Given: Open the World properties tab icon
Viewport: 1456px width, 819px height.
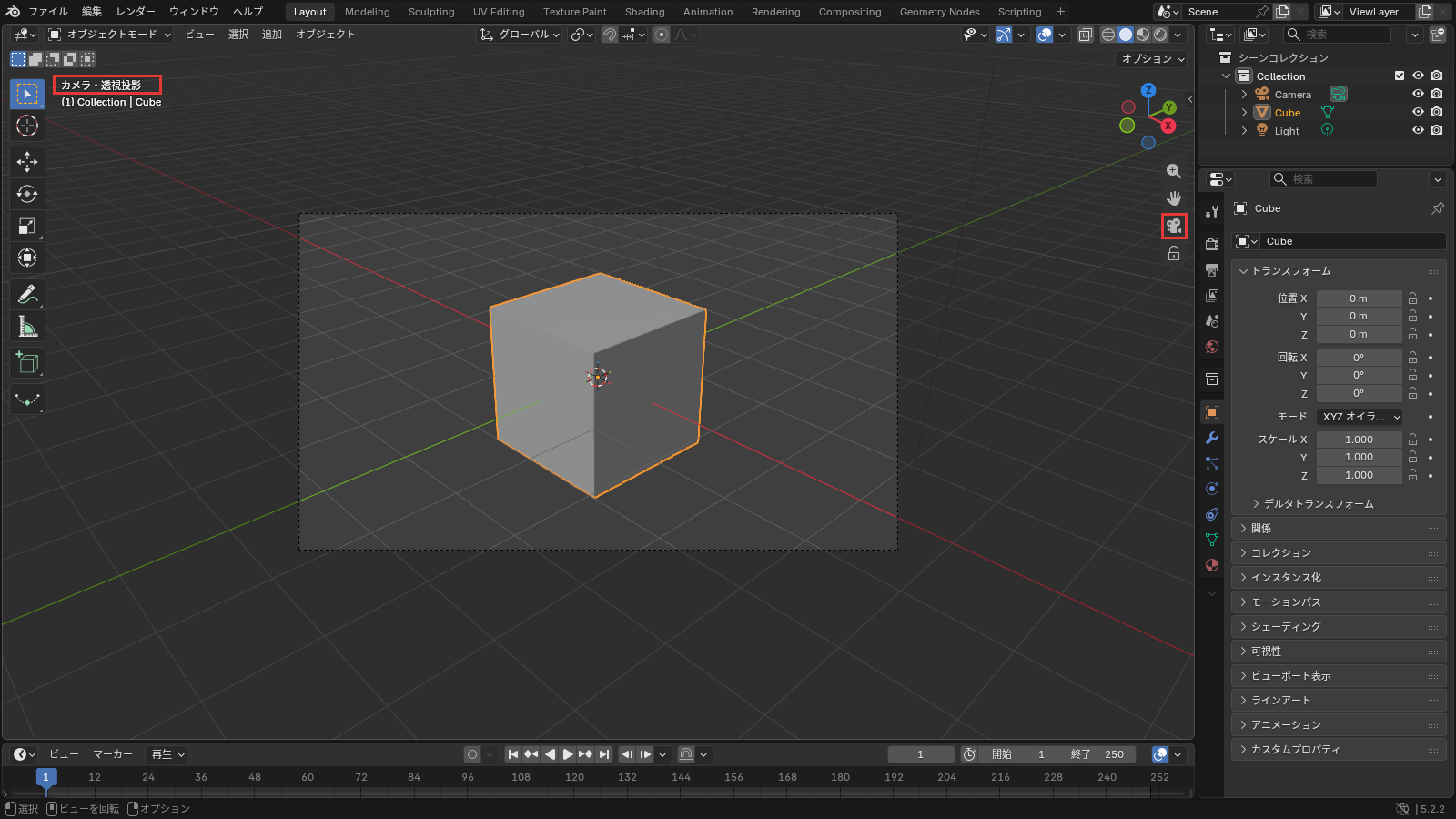Looking at the screenshot, I should click(1211, 347).
